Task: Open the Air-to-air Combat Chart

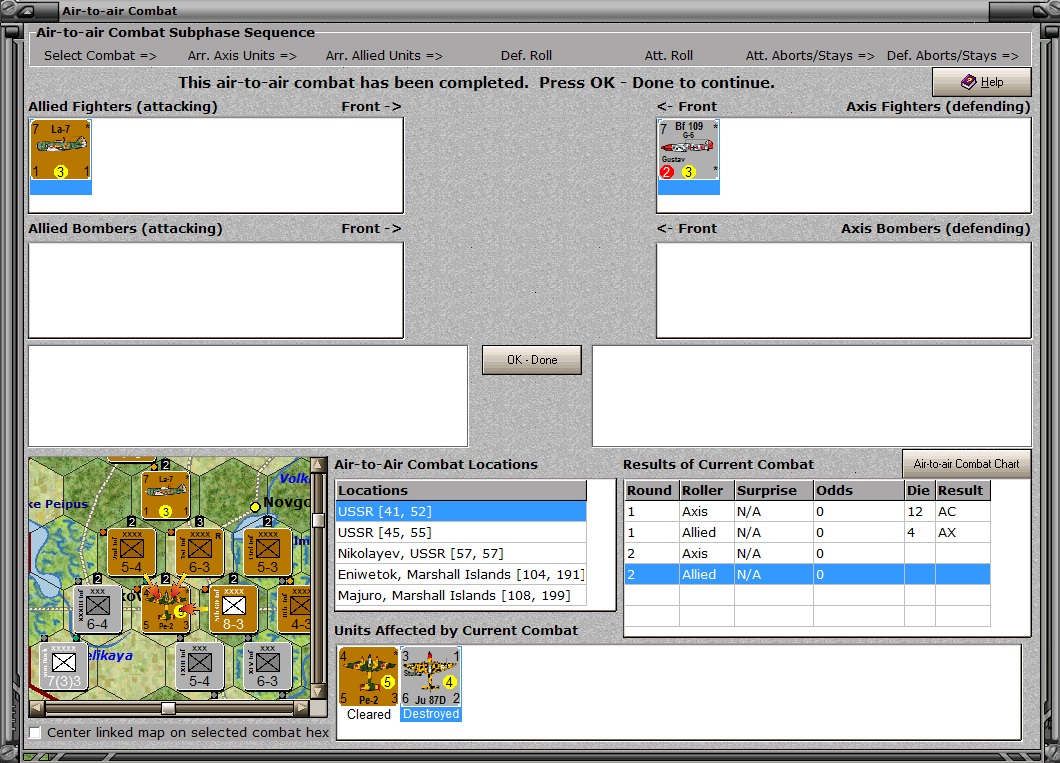Action: 967,464
